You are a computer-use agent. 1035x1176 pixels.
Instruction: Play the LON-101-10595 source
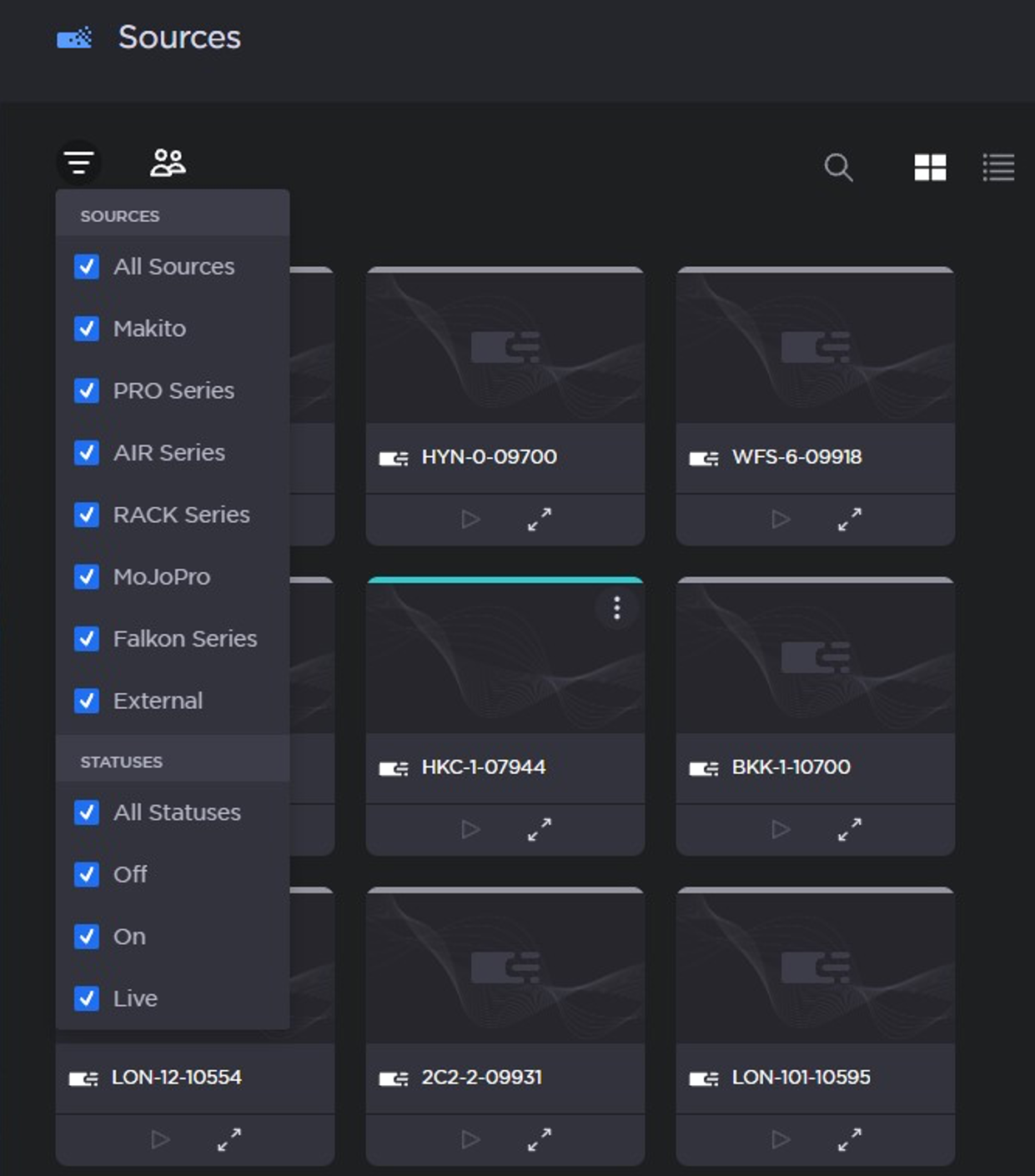(x=781, y=1139)
